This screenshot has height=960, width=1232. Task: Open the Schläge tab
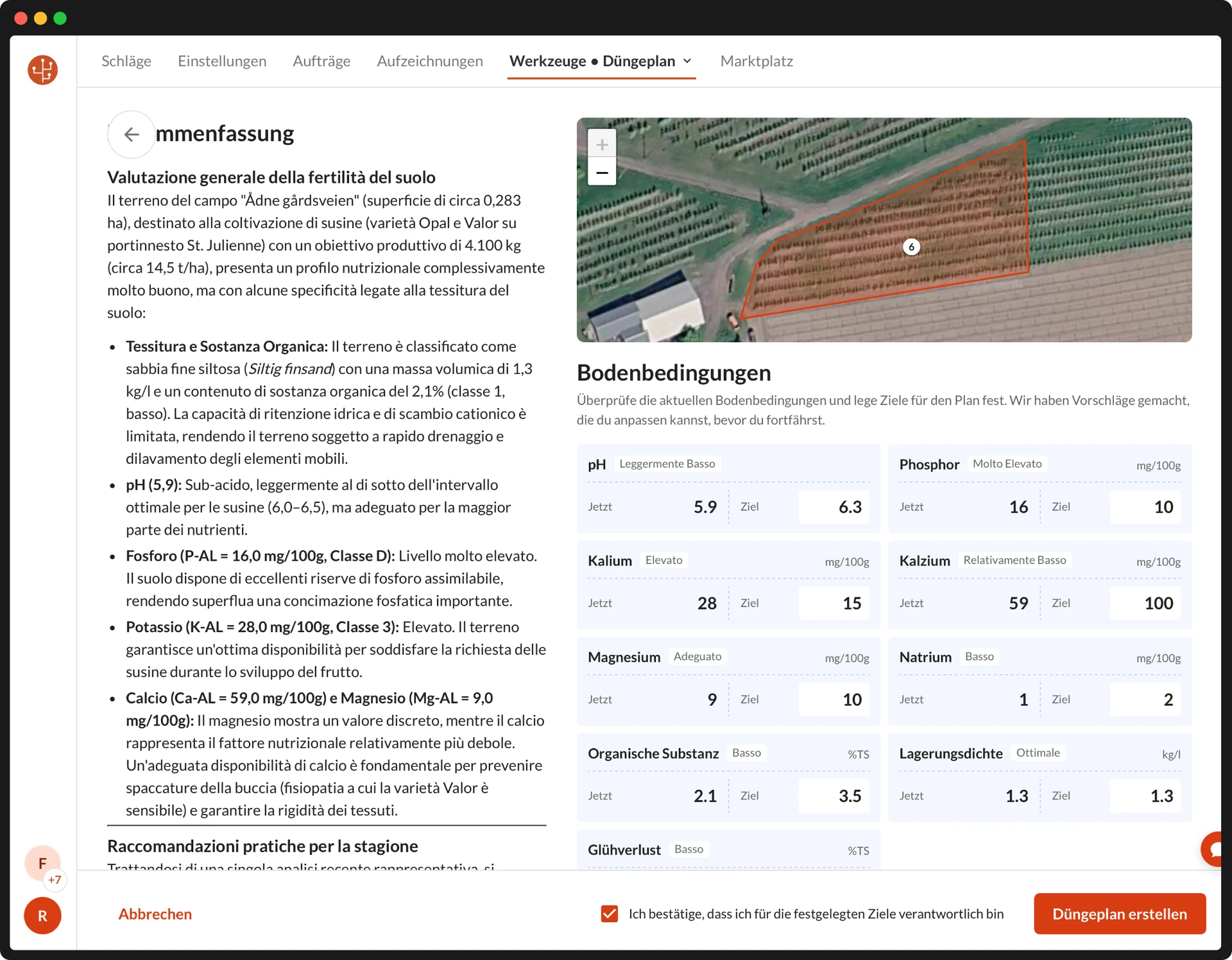[126, 61]
